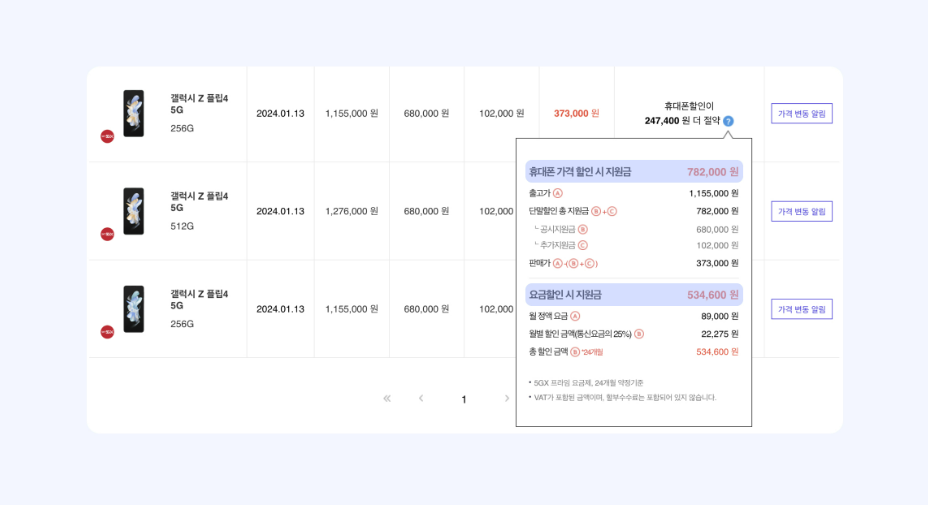Click the gray 102,000 원 value in the tooltip
This screenshot has height=505, width=928.
point(717,245)
